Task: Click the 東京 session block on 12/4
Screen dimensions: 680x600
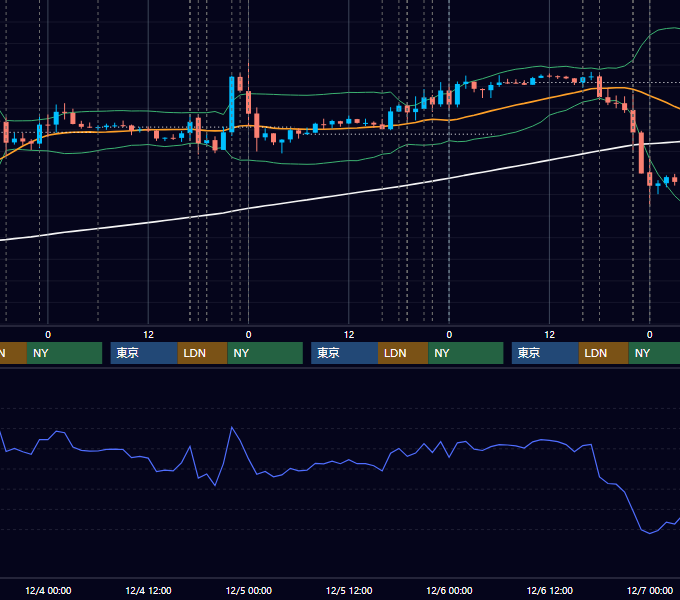Action: [144, 353]
